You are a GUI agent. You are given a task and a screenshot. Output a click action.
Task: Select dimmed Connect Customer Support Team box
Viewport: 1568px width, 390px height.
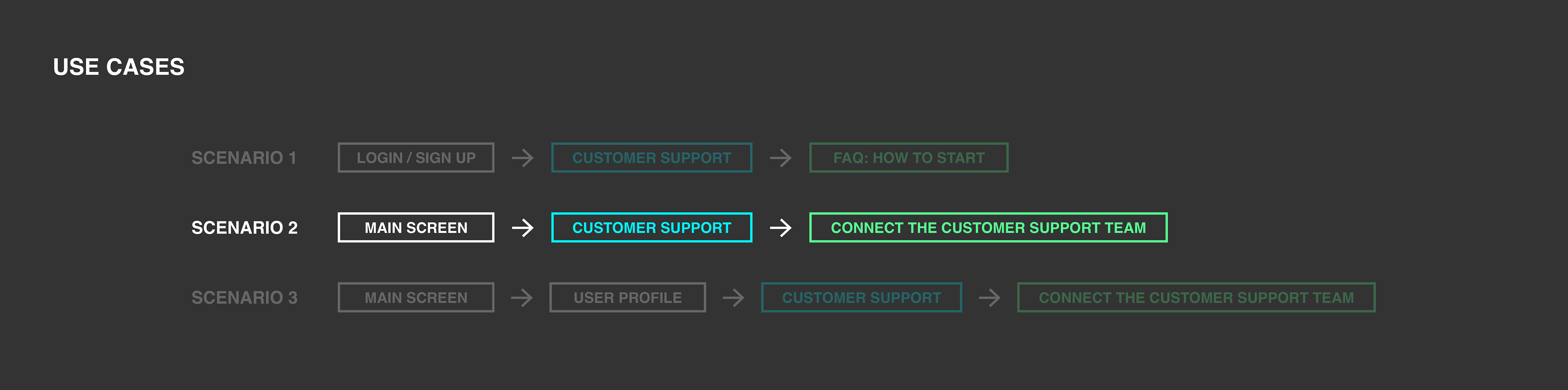click(x=1196, y=298)
